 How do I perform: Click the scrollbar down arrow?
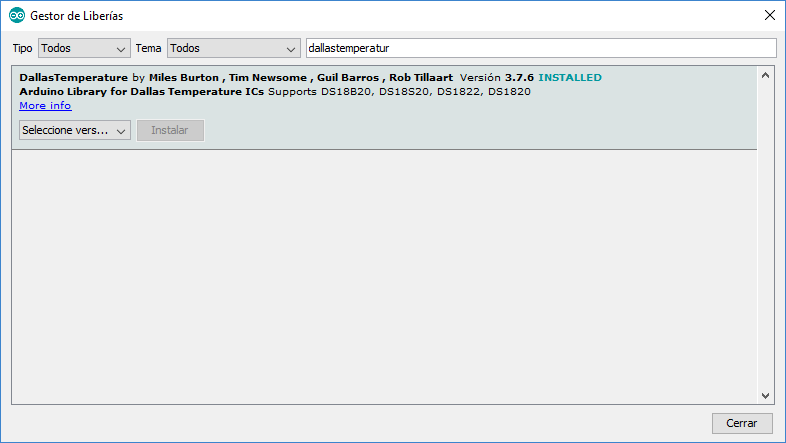pyautogui.click(x=765, y=395)
